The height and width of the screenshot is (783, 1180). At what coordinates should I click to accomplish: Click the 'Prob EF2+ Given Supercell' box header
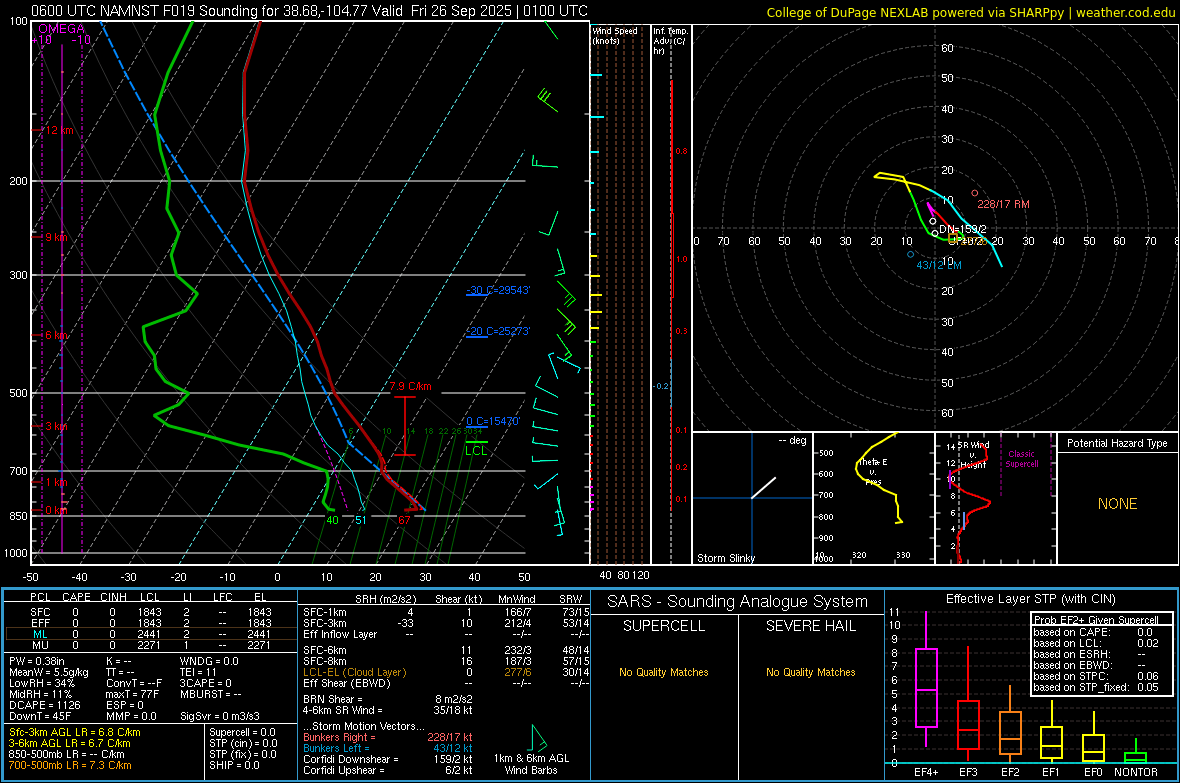tap(1096, 620)
